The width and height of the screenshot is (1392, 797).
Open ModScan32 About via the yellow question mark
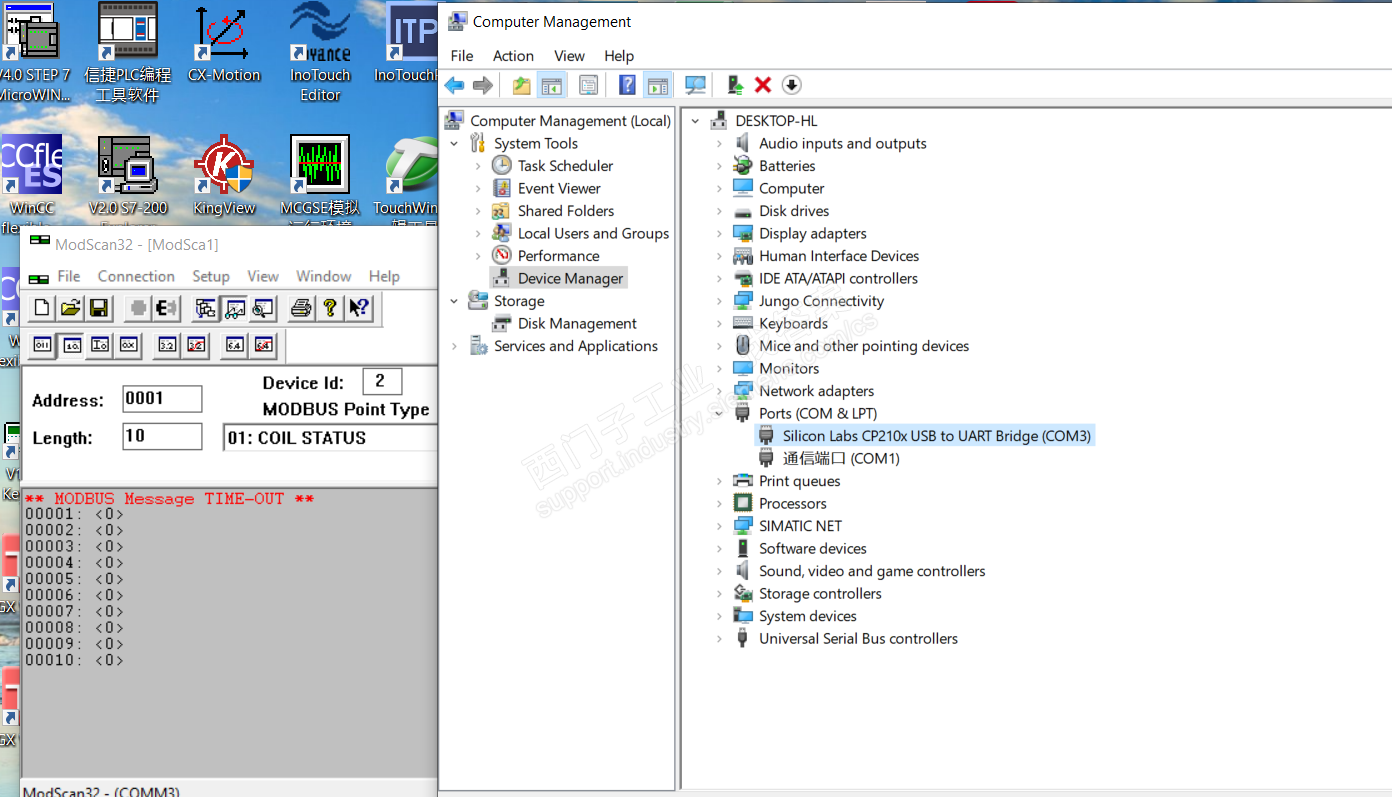point(329,308)
